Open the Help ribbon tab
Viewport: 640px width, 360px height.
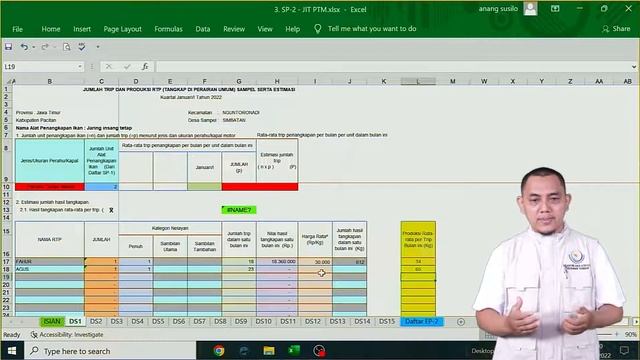(292, 29)
